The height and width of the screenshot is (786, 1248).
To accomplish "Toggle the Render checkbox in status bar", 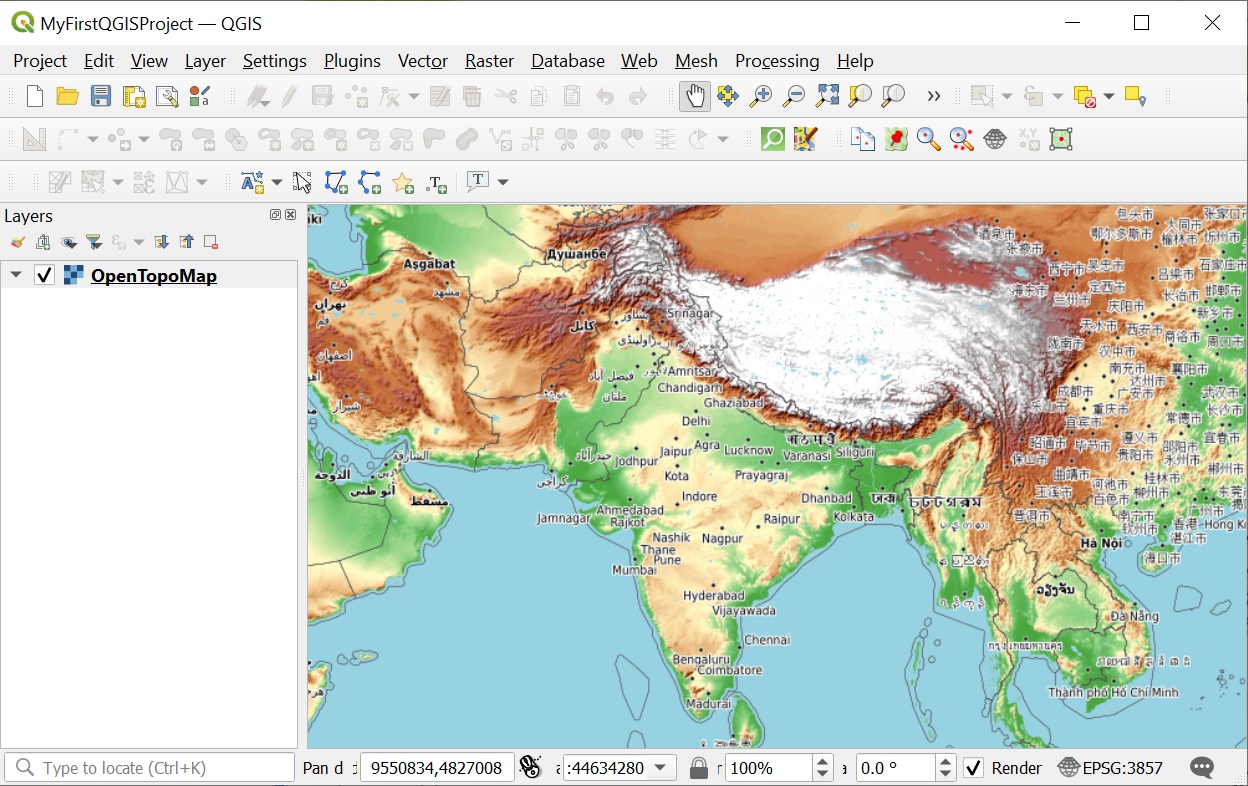I will [973, 768].
